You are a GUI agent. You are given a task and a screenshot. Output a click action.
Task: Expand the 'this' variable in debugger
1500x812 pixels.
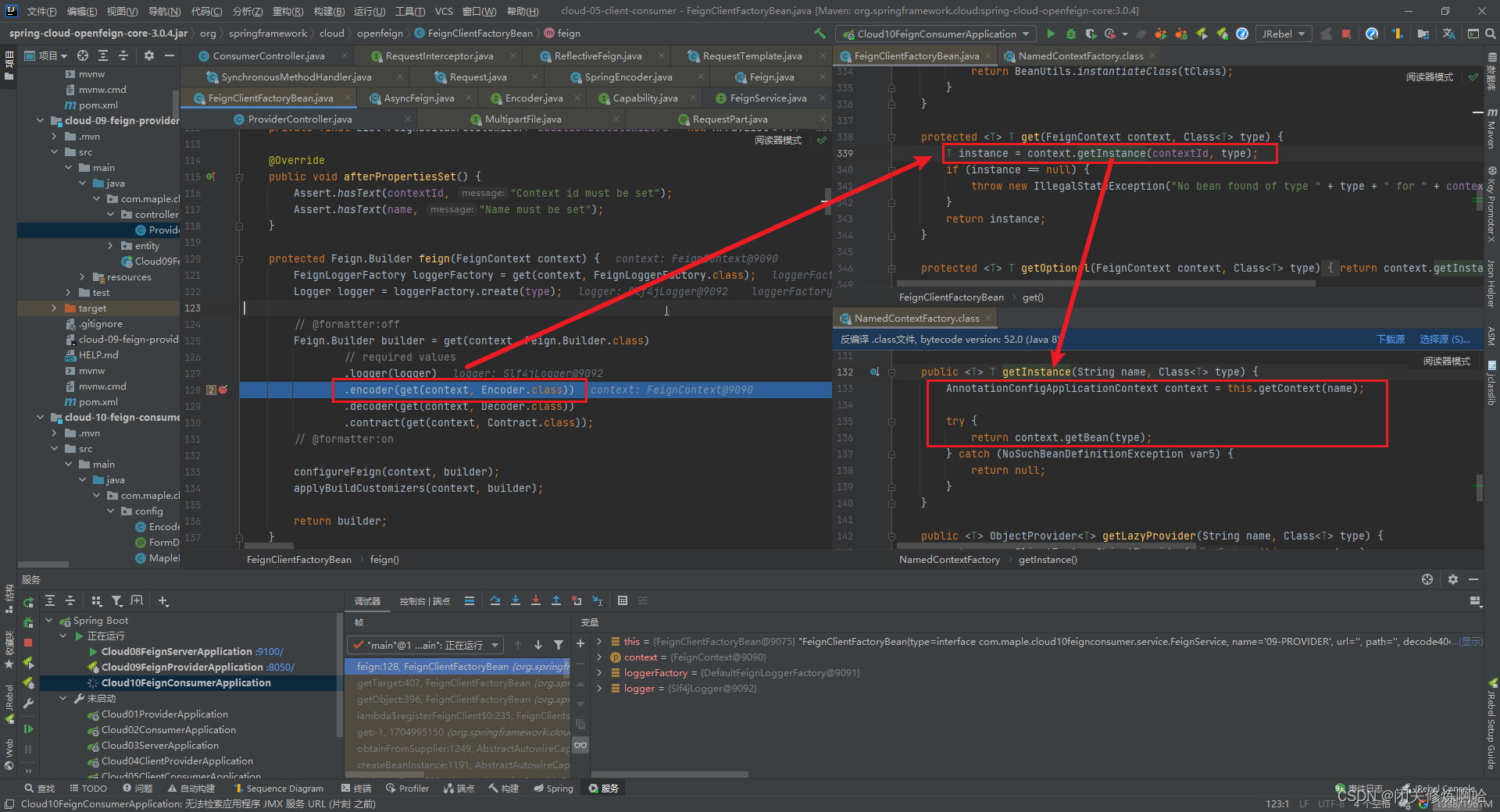coord(599,642)
